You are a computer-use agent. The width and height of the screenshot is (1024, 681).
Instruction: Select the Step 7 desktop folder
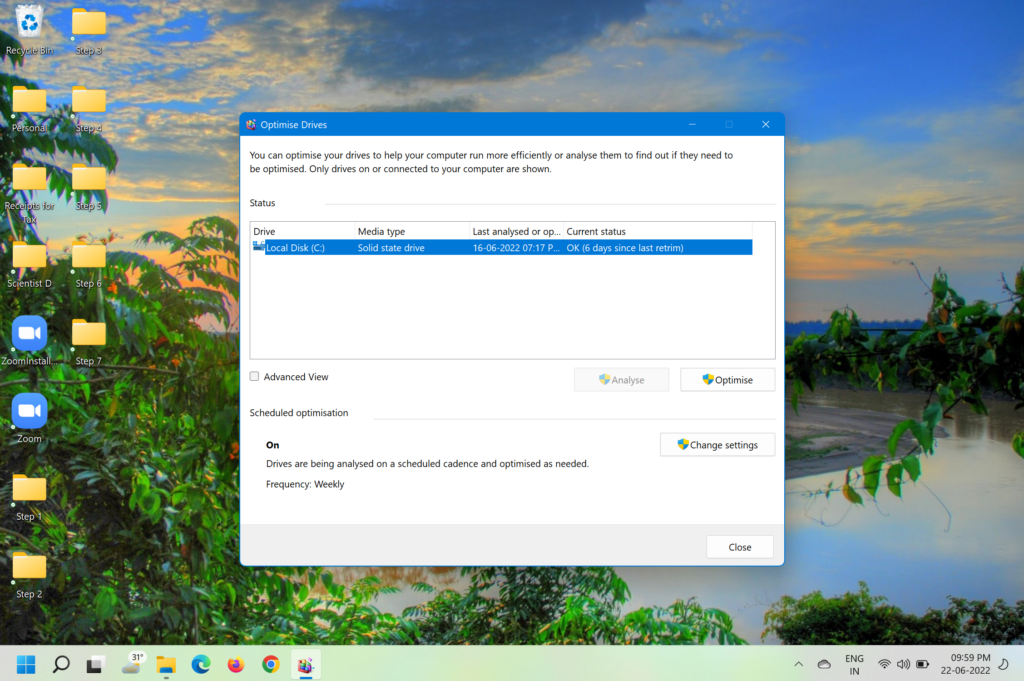(89, 340)
